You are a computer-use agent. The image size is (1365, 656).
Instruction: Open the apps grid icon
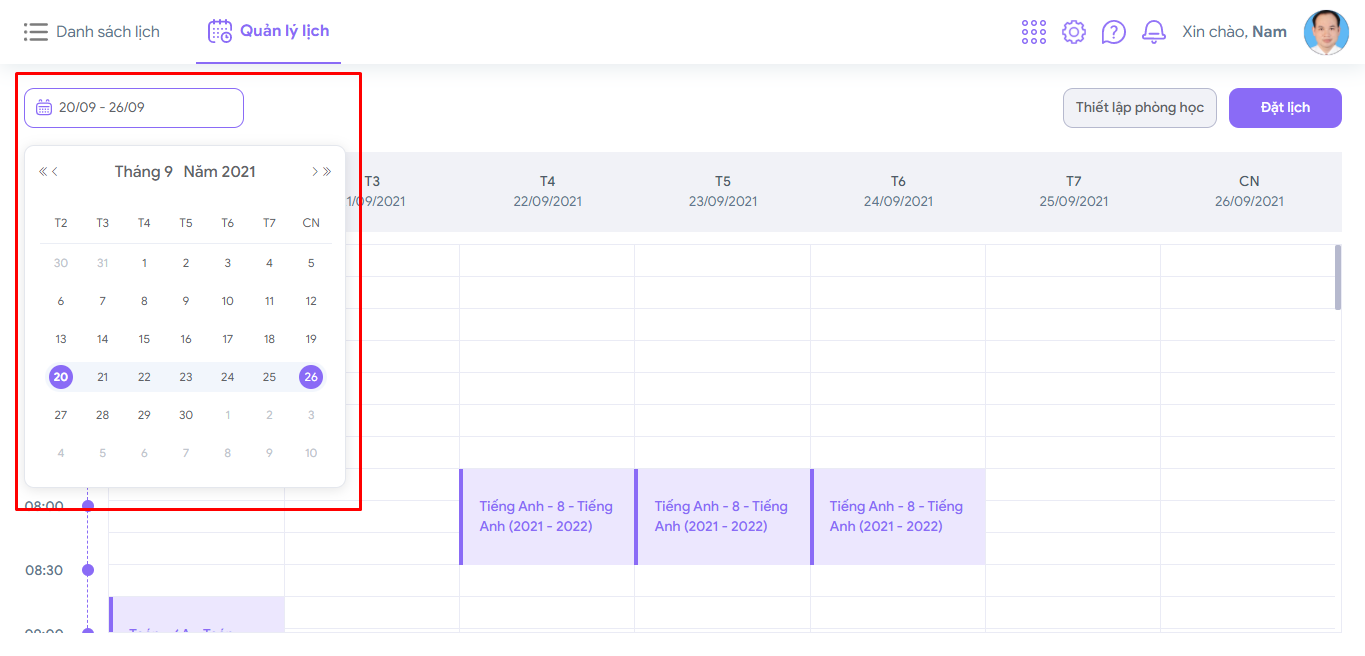coord(1034,32)
